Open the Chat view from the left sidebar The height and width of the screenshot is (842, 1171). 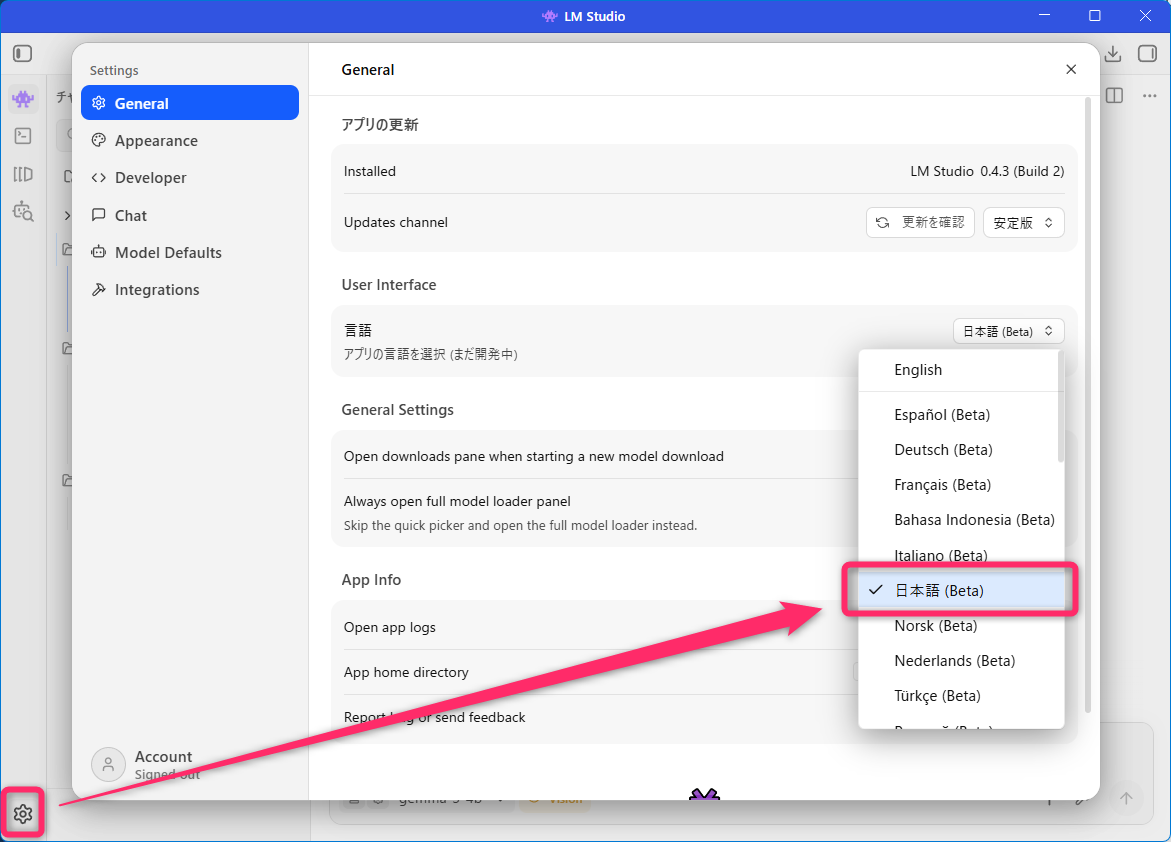click(x=22, y=98)
